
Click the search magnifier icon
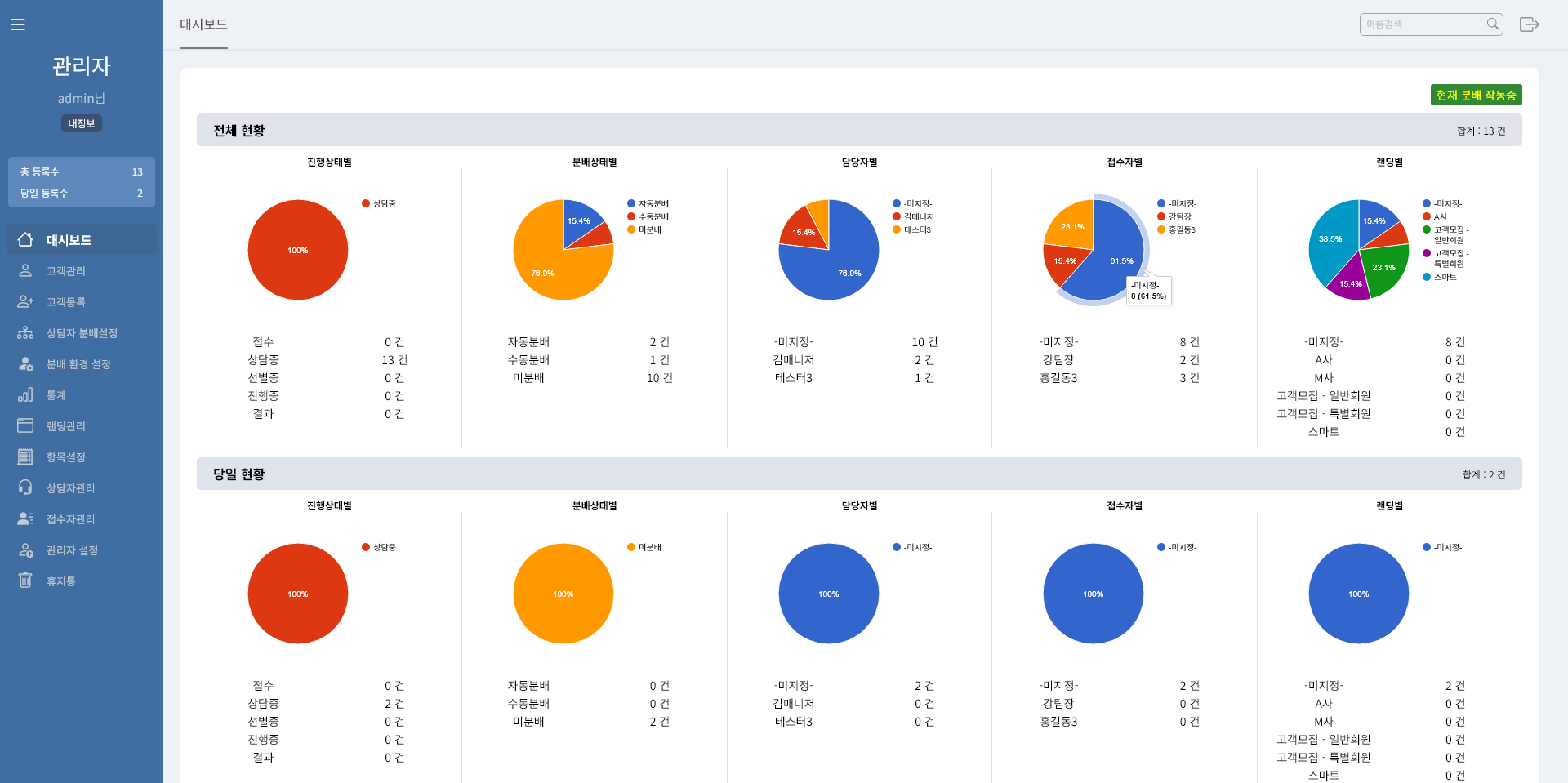pos(1492,24)
